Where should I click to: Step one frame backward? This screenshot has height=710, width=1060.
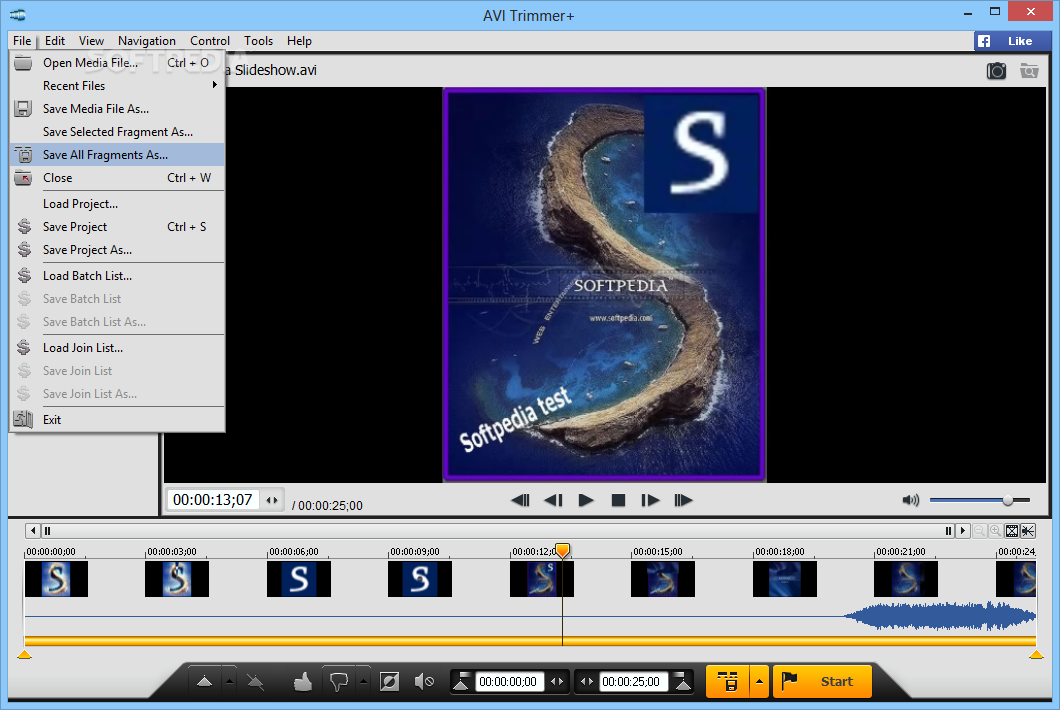tap(553, 500)
